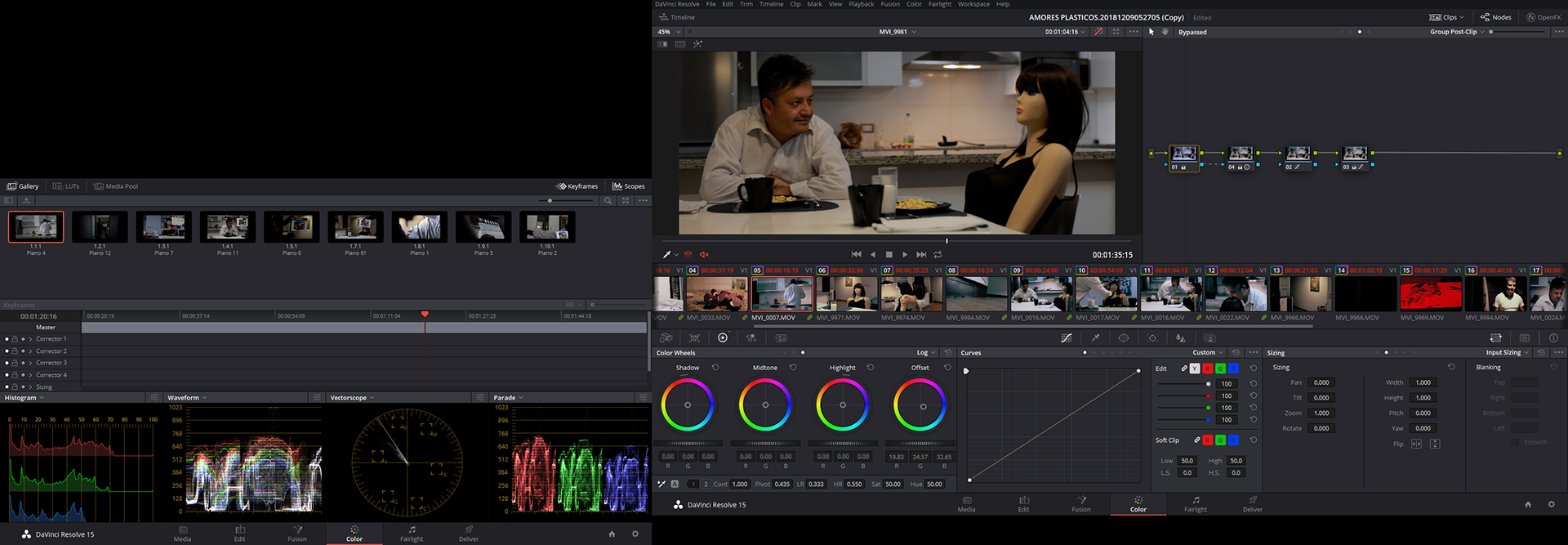Toggle the Nodes panel button
The image size is (1568, 545).
pos(1496,17)
